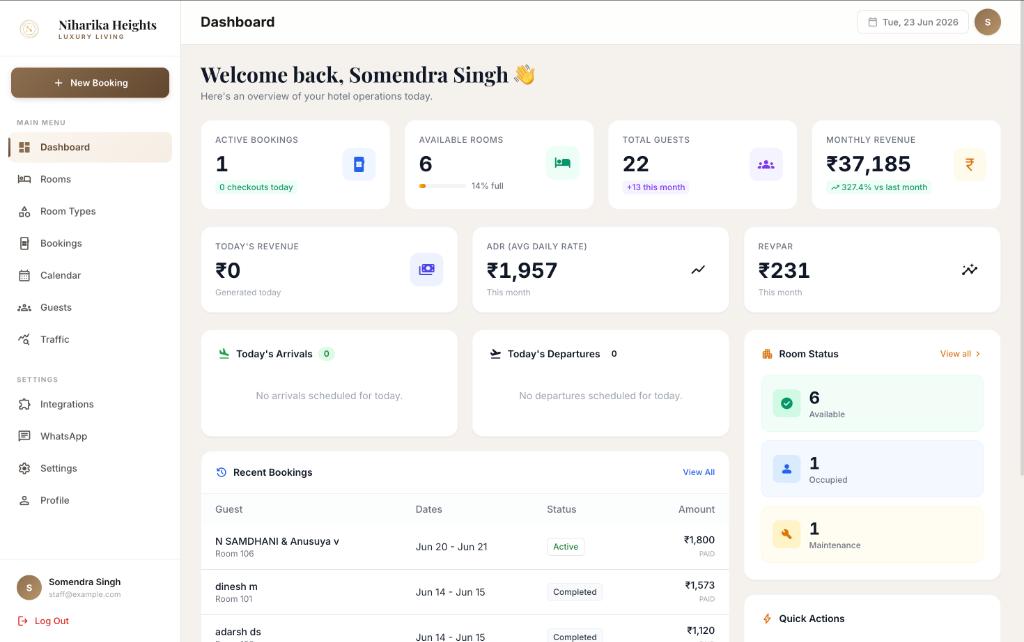Open the top-right user avatar S

tap(987, 22)
